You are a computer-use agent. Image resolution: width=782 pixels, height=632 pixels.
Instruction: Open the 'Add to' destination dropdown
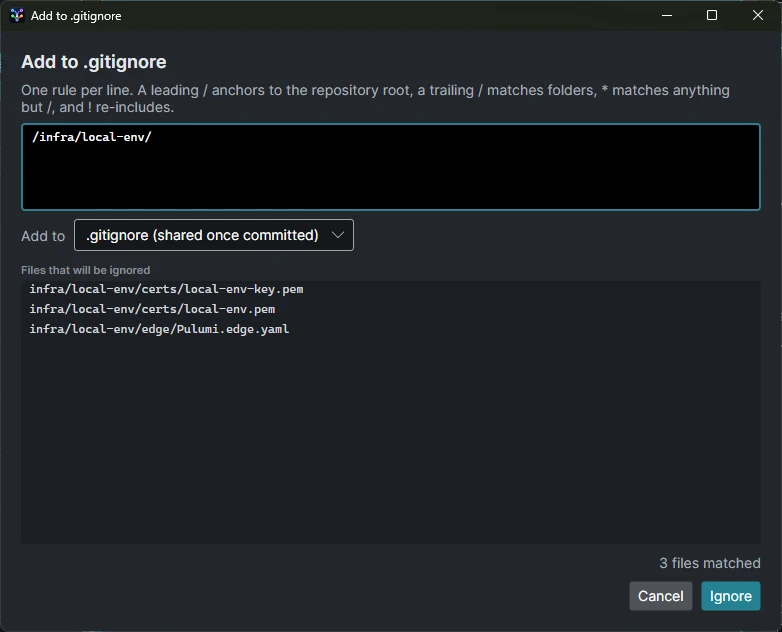coord(213,235)
